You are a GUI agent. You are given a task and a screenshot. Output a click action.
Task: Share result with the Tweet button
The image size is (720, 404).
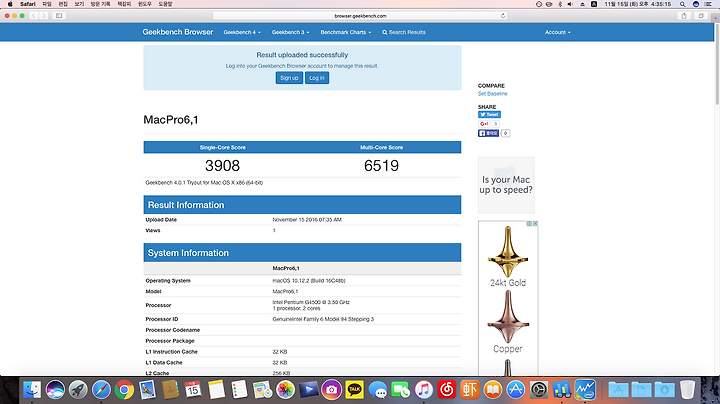coord(489,114)
